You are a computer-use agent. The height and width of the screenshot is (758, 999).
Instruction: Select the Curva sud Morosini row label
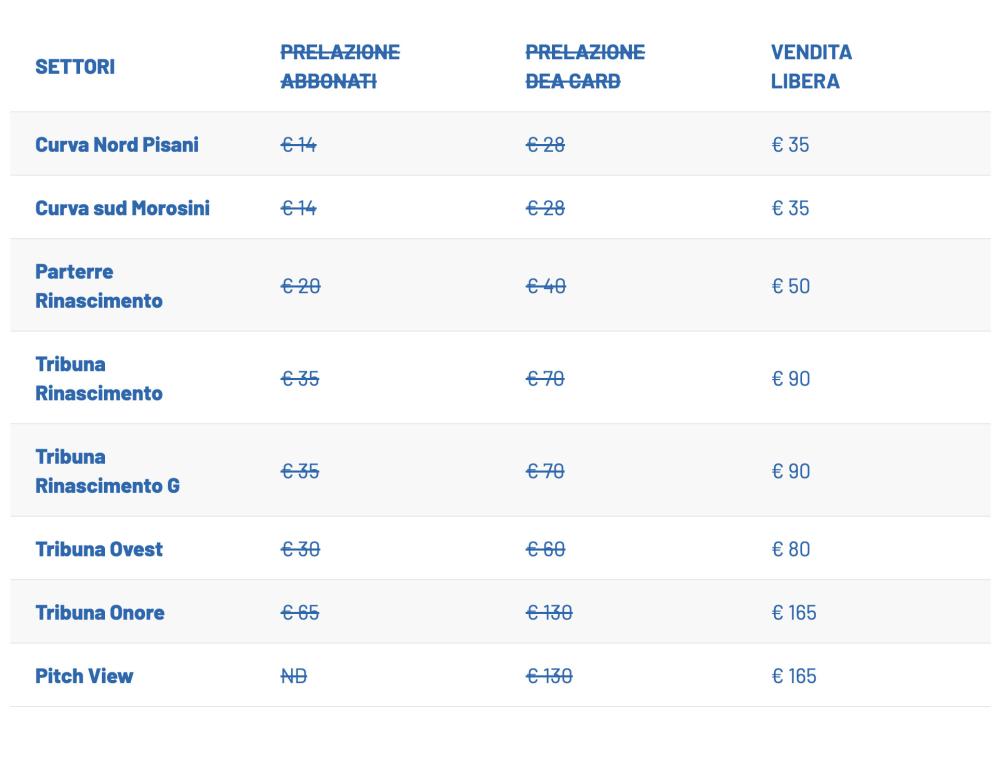(122, 209)
